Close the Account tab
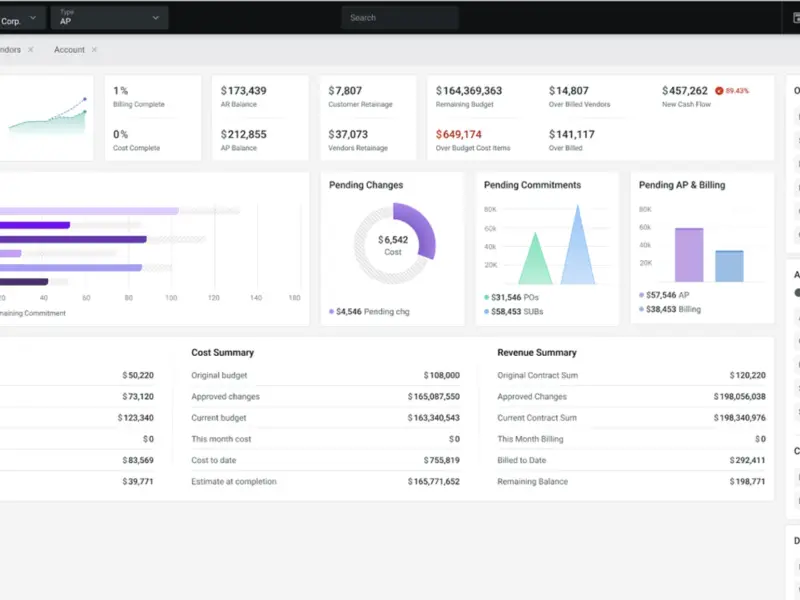 (x=94, y=49)
